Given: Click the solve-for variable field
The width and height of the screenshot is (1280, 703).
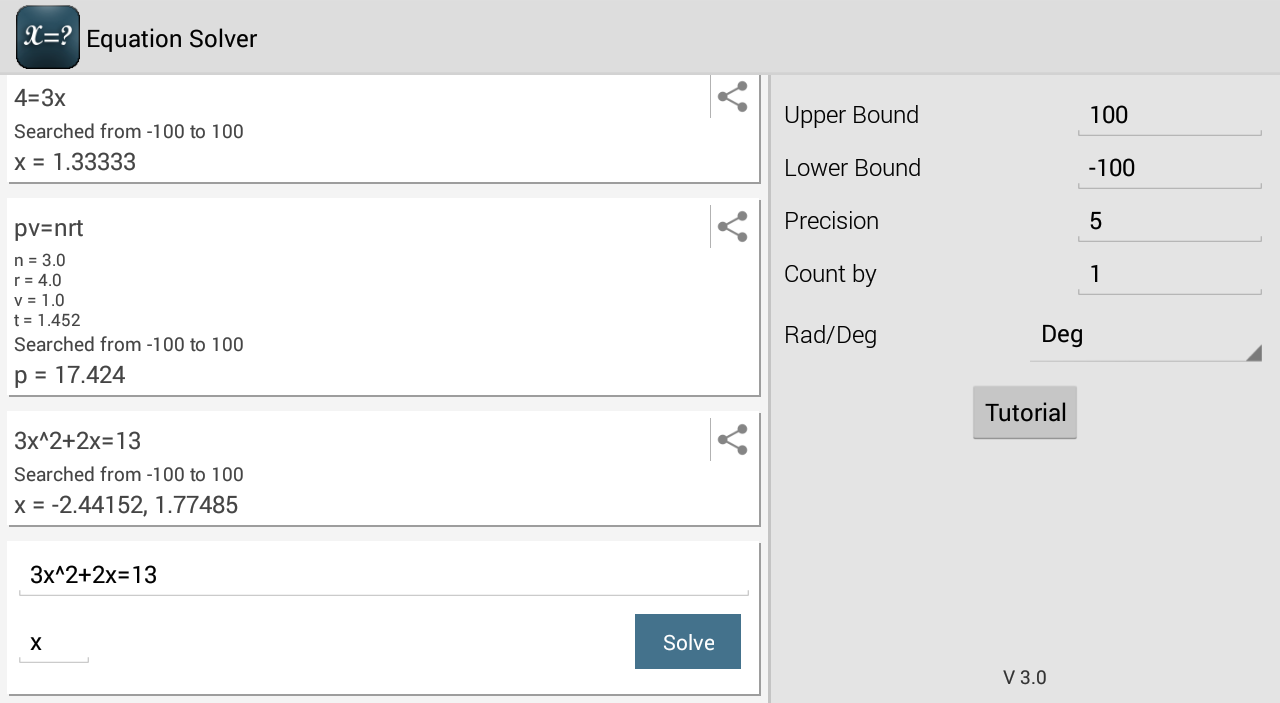Looking at the screenshot, I should pyautogui.click(x=54, y=643).
